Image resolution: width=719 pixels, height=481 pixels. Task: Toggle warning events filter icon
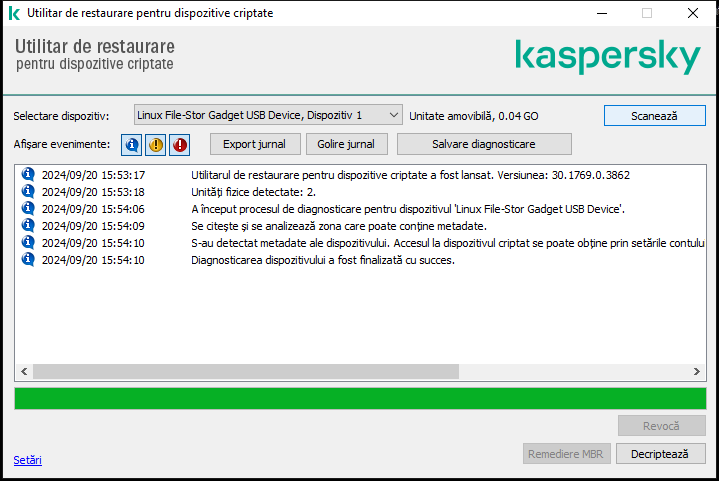pyautogui.click(x=155, y=145)
